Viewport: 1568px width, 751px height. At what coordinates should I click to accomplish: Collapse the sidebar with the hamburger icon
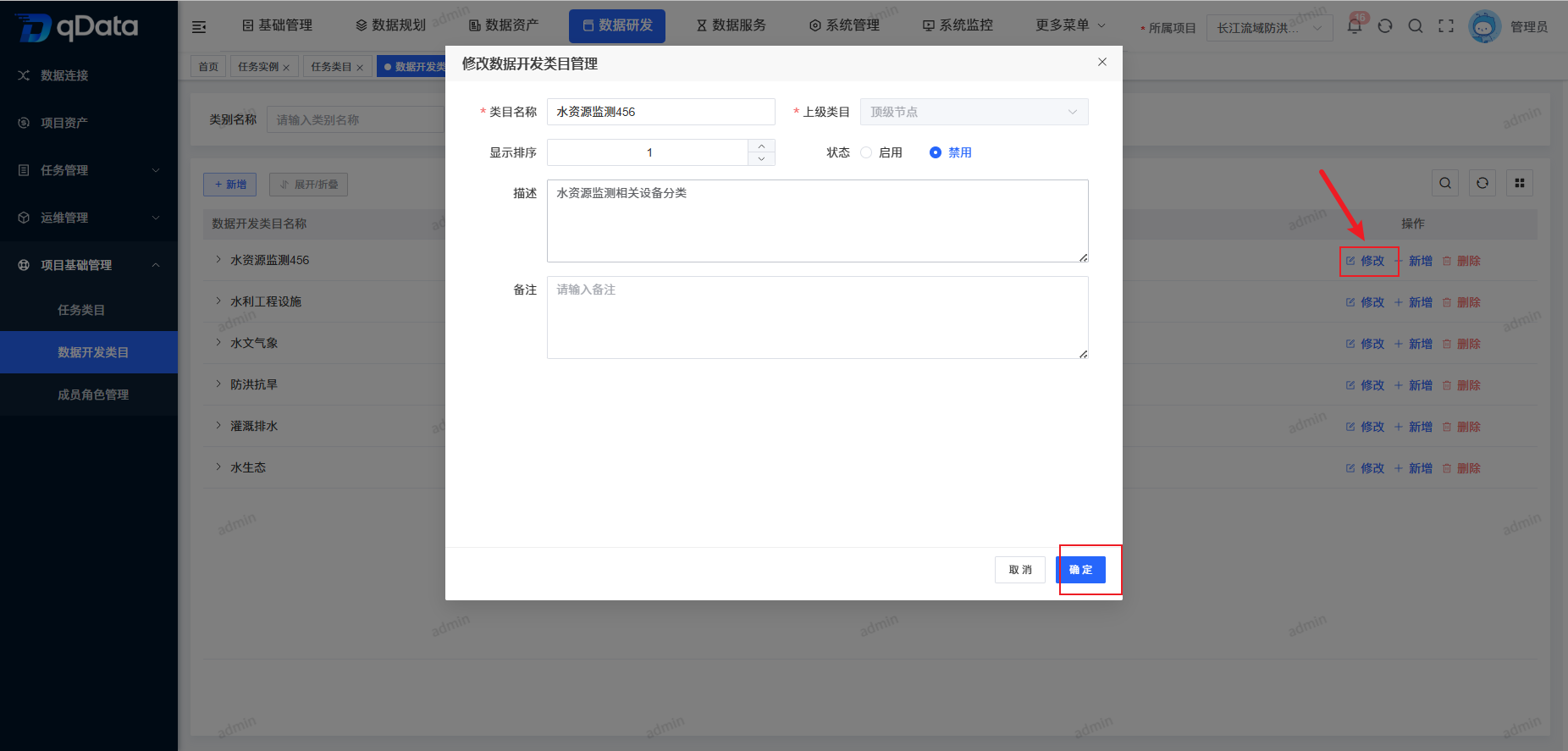[x=199, y=27]
